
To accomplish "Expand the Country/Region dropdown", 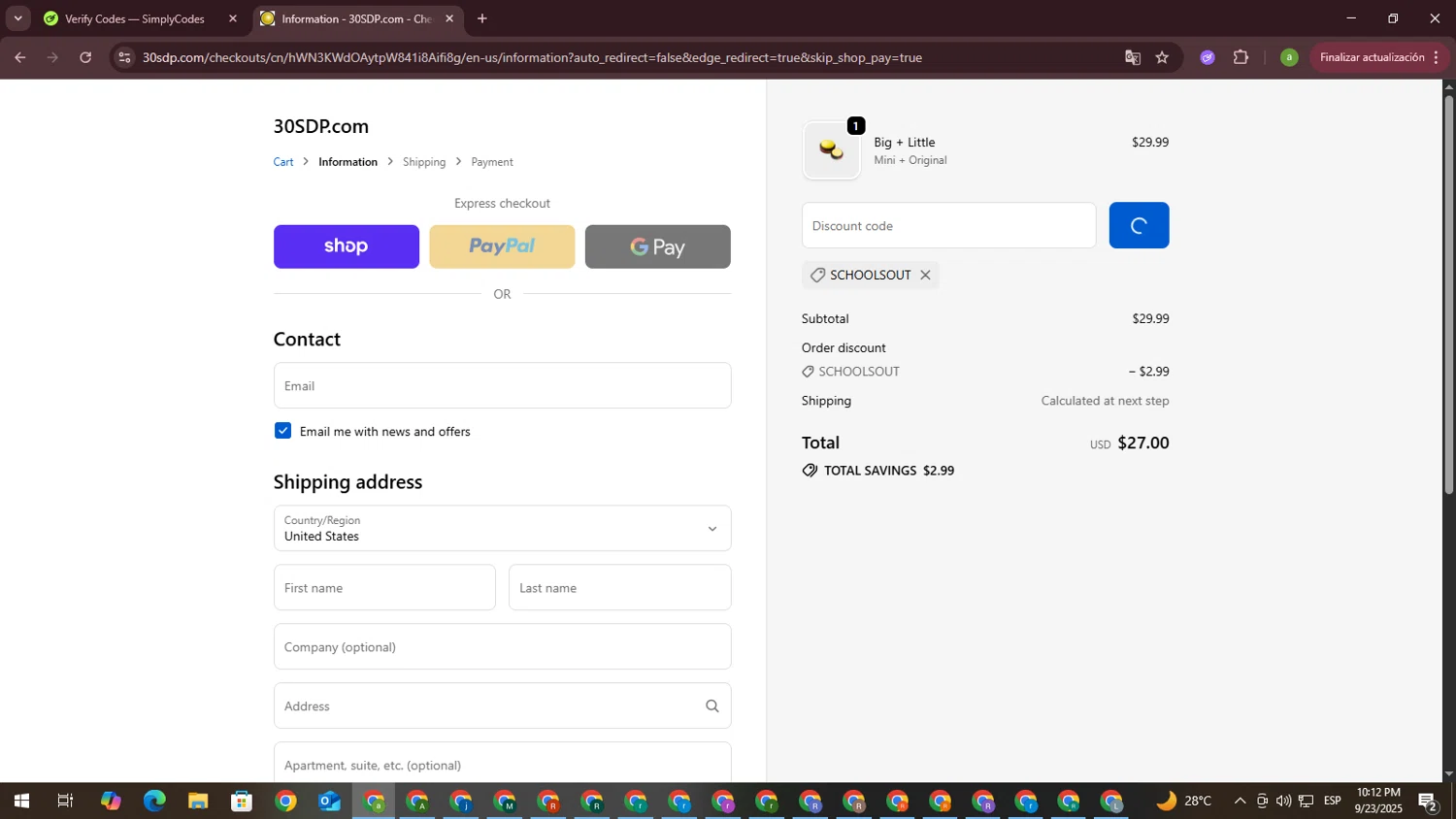I will click(x=503, y=529).
